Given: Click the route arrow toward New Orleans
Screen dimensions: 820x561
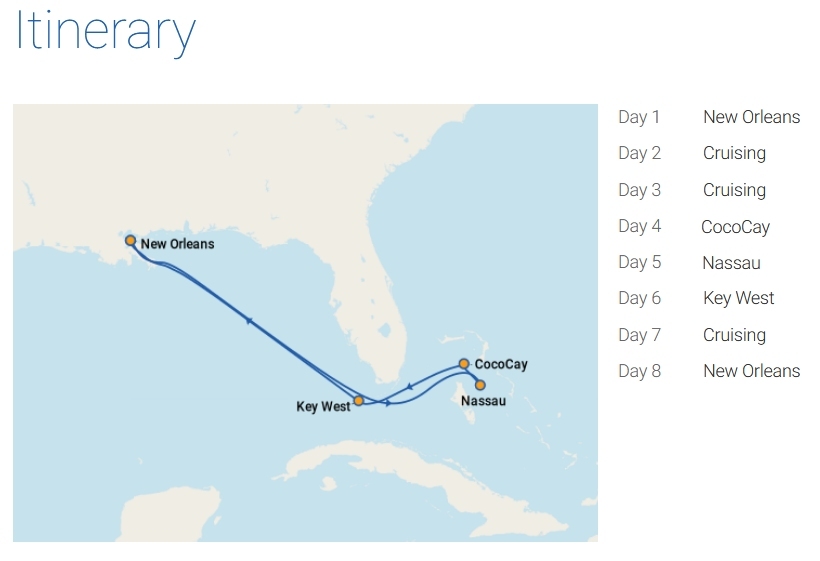Looking at the screenshot, I should (x=249, y=320).
